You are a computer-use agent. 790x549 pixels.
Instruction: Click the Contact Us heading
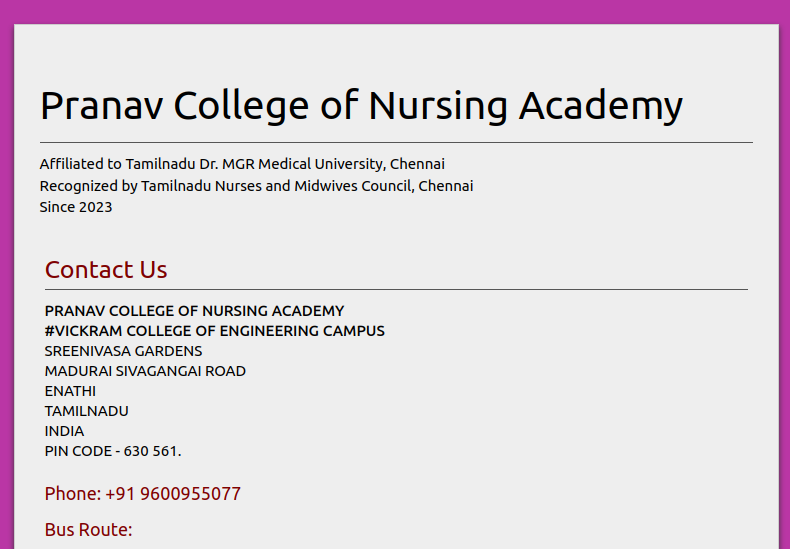pos(106,269)
